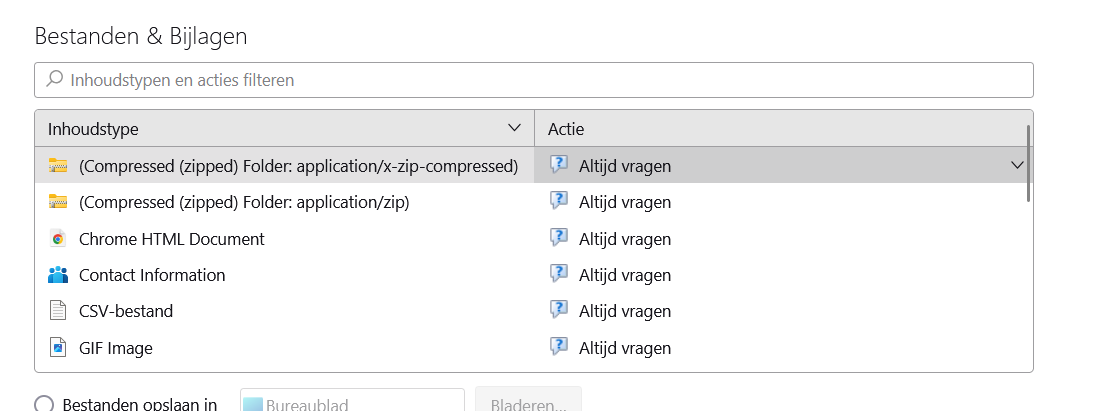Click Altijd vragen for application/zip row
Viewport: 1096px width, 411px height.
coord(624,202)
